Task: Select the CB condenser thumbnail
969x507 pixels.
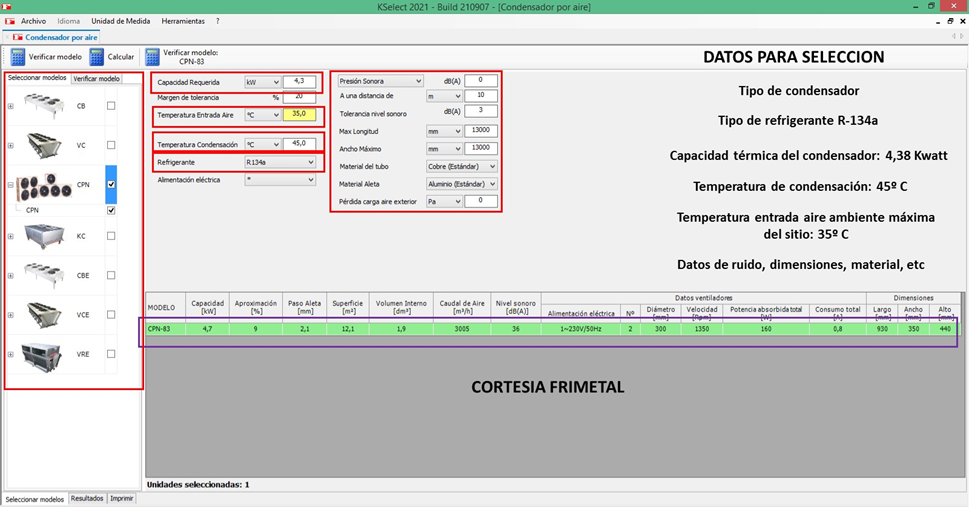Action: 43,106
